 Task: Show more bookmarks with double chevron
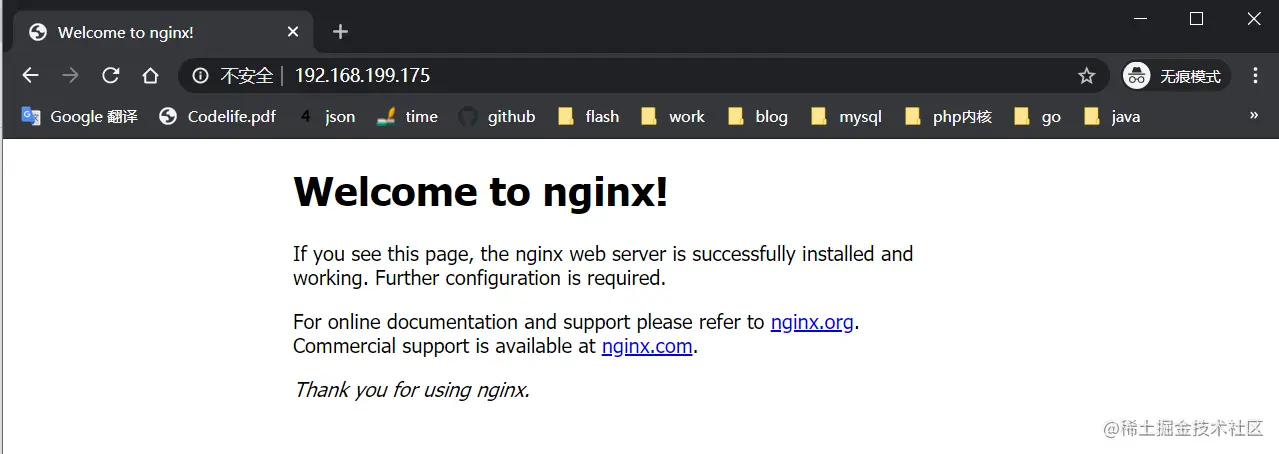coord(1254,116)
